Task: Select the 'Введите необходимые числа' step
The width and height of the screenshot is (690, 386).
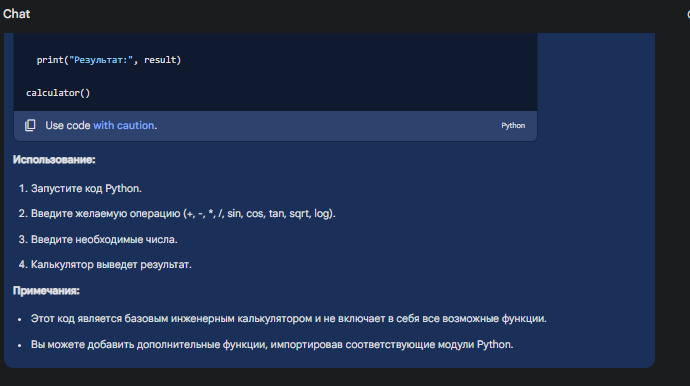Action: (x=104, y=239)
